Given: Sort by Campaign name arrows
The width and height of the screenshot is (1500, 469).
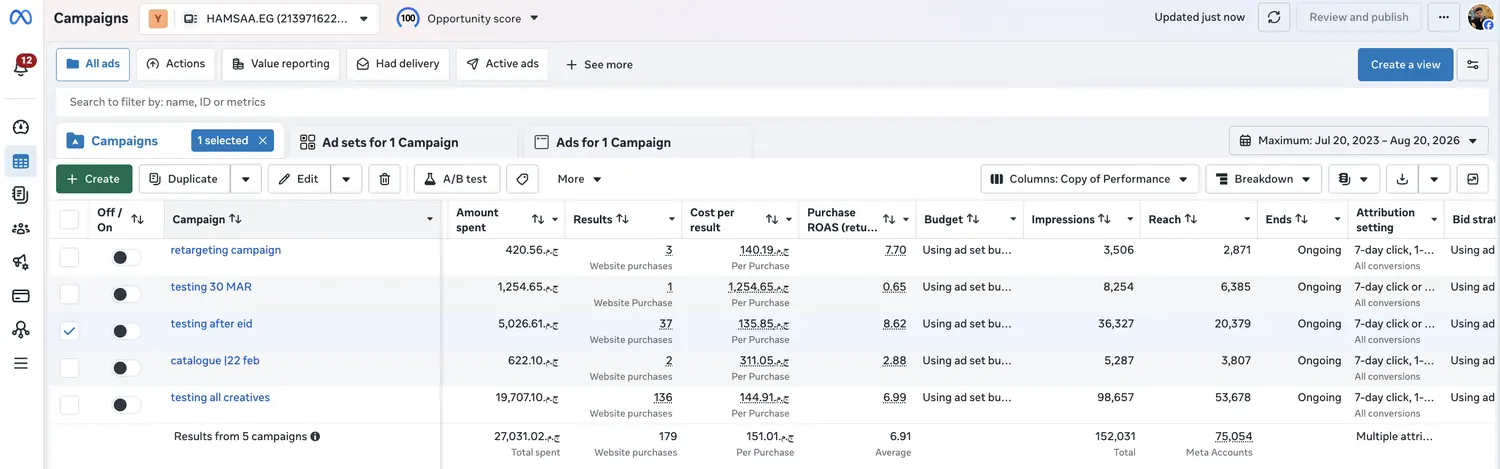Looking at the screenshot, I should 235,219.
